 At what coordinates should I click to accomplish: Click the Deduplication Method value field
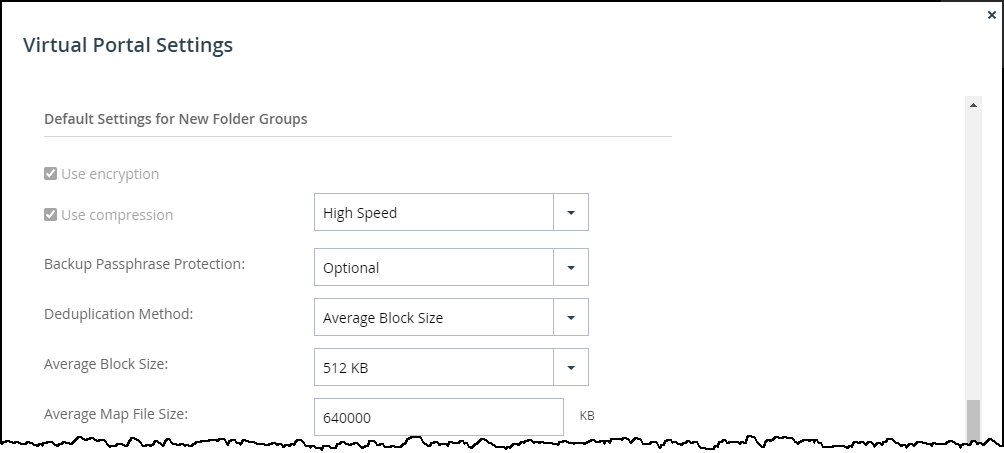pyautogui.click(x=433, y=318)
